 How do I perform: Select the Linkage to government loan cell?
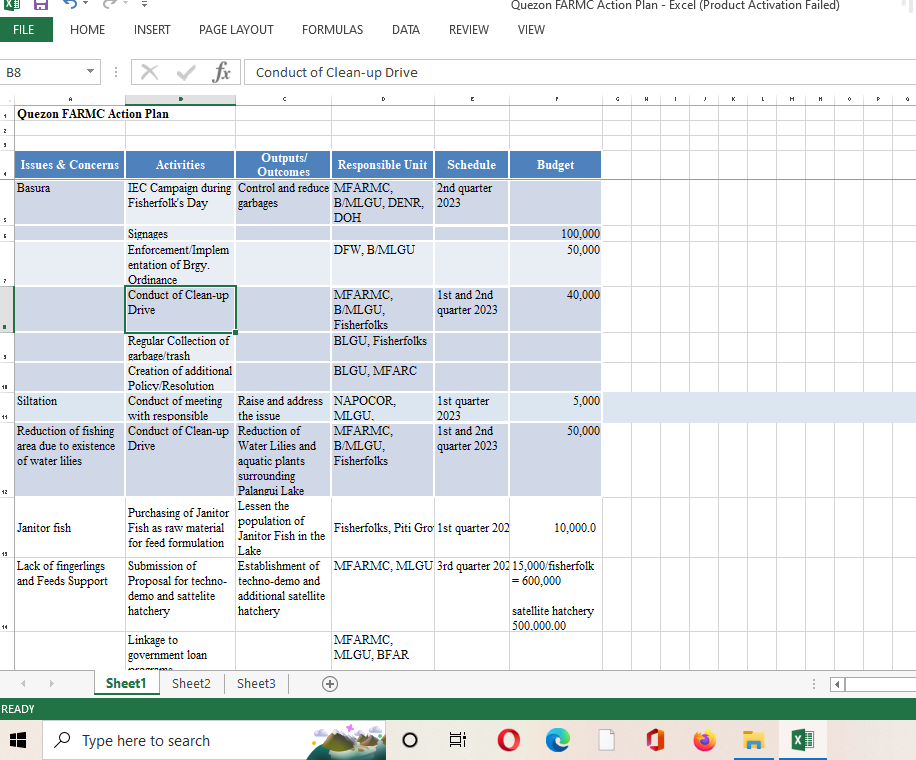180,651
